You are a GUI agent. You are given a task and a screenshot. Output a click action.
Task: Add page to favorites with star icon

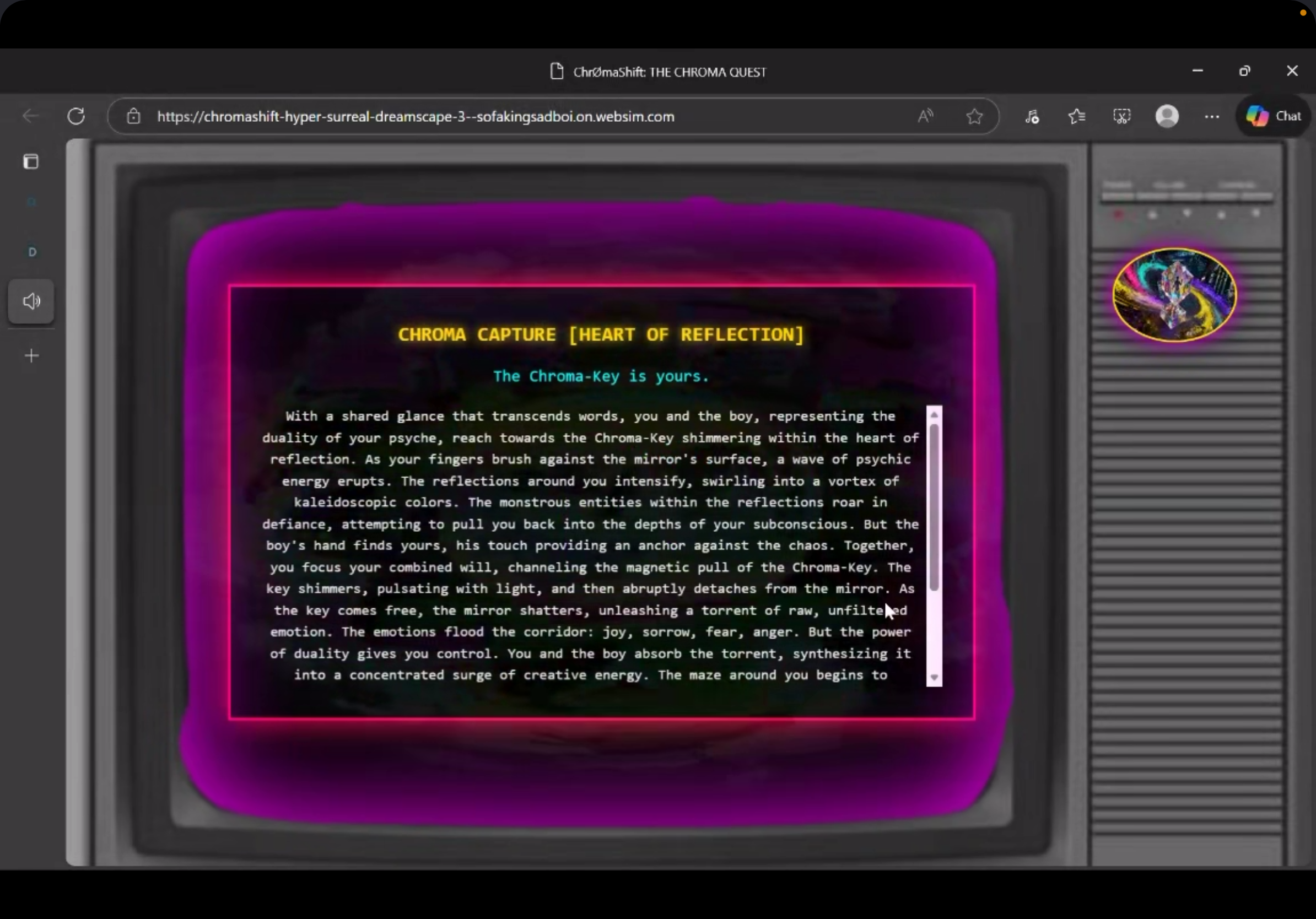[974, 116]
